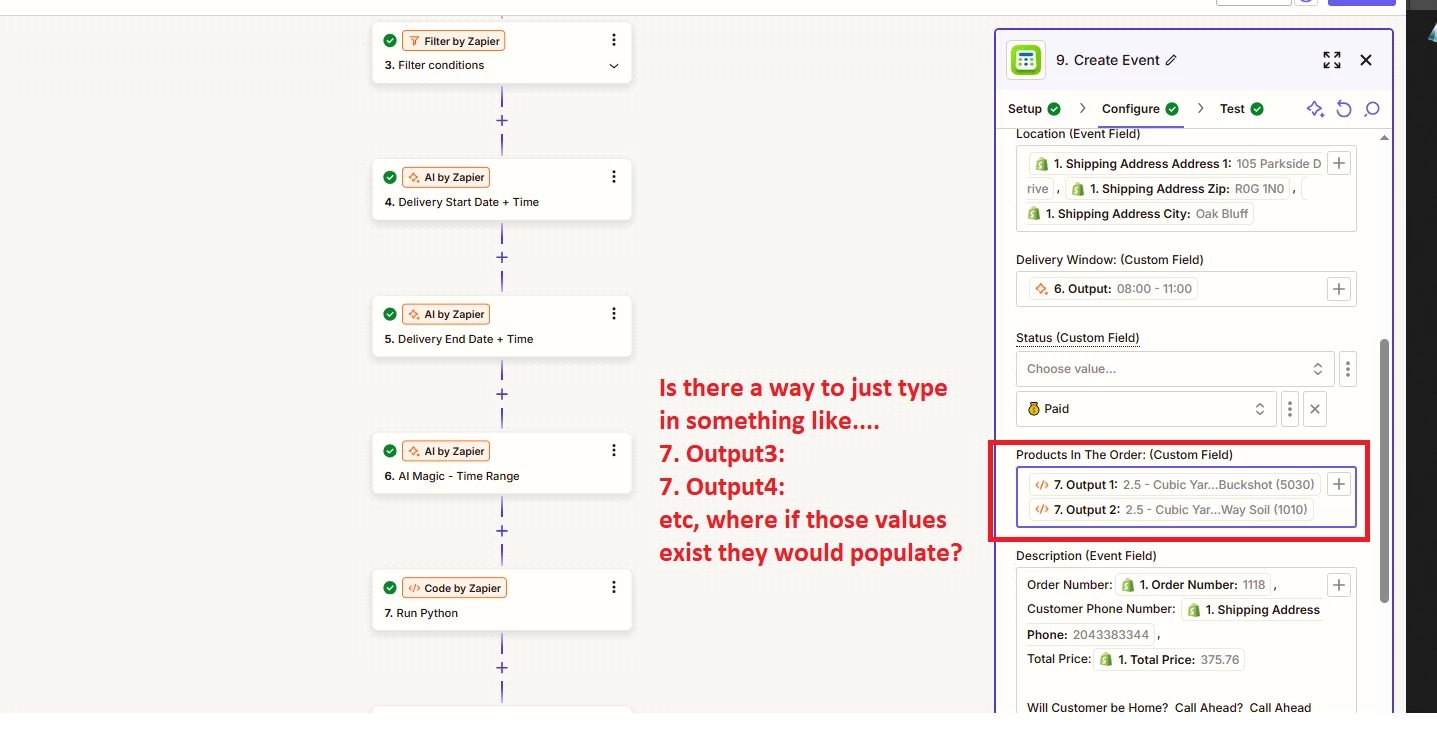Open the 5. Delivery End Date + Time step
This screenshot has width=1437, height=731.
coord(502,326)
